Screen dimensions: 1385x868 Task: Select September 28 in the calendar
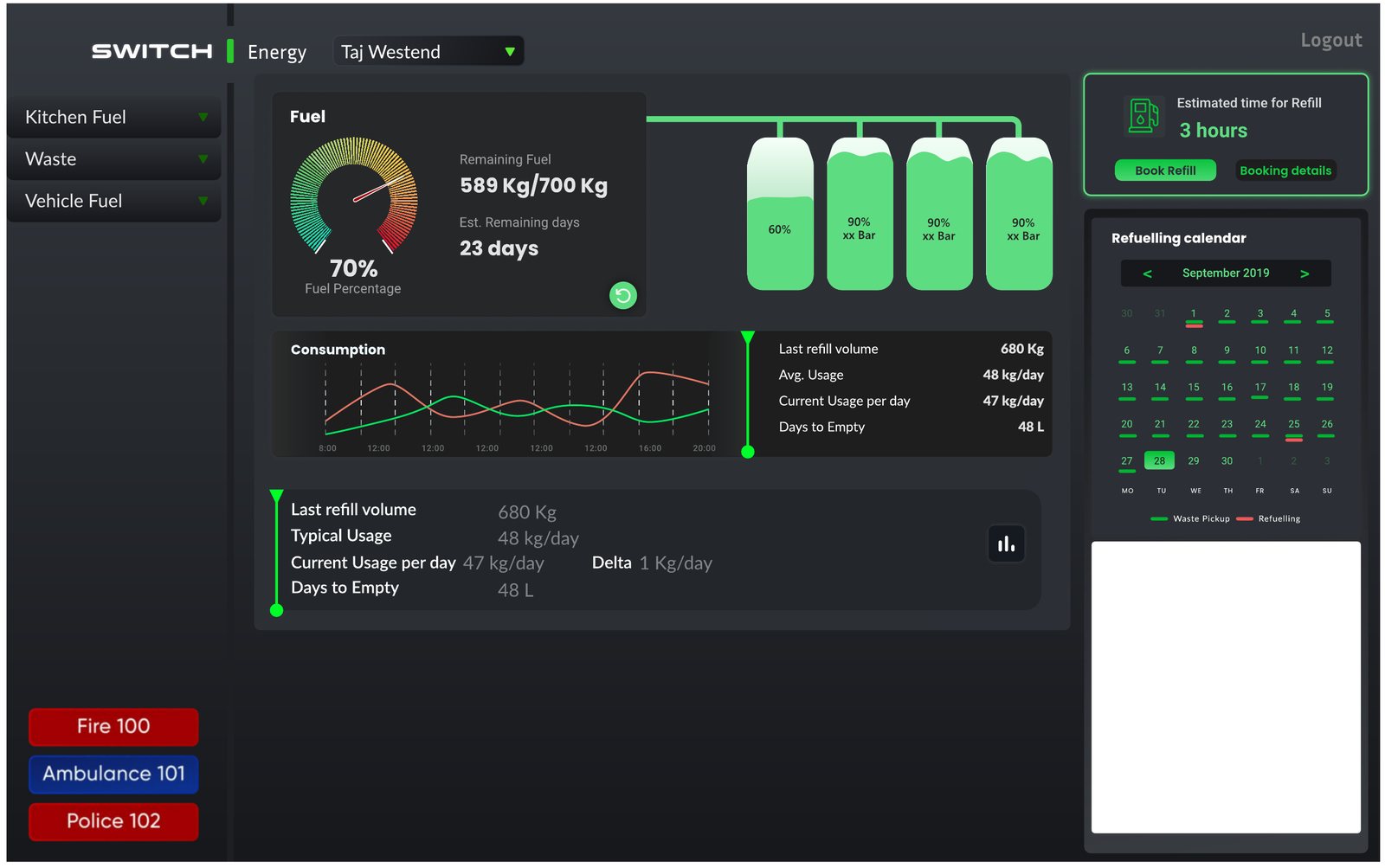point(1160,460)
